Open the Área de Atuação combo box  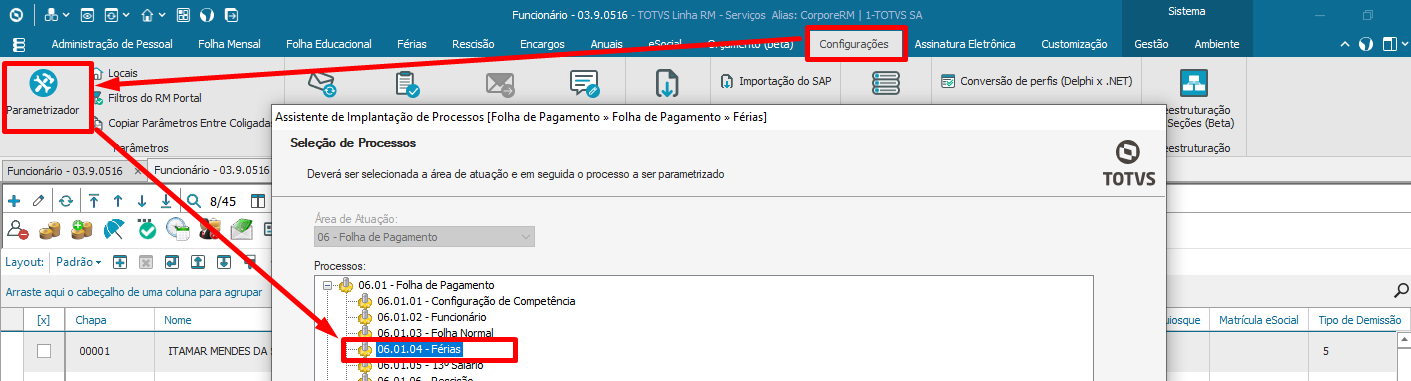425,237
